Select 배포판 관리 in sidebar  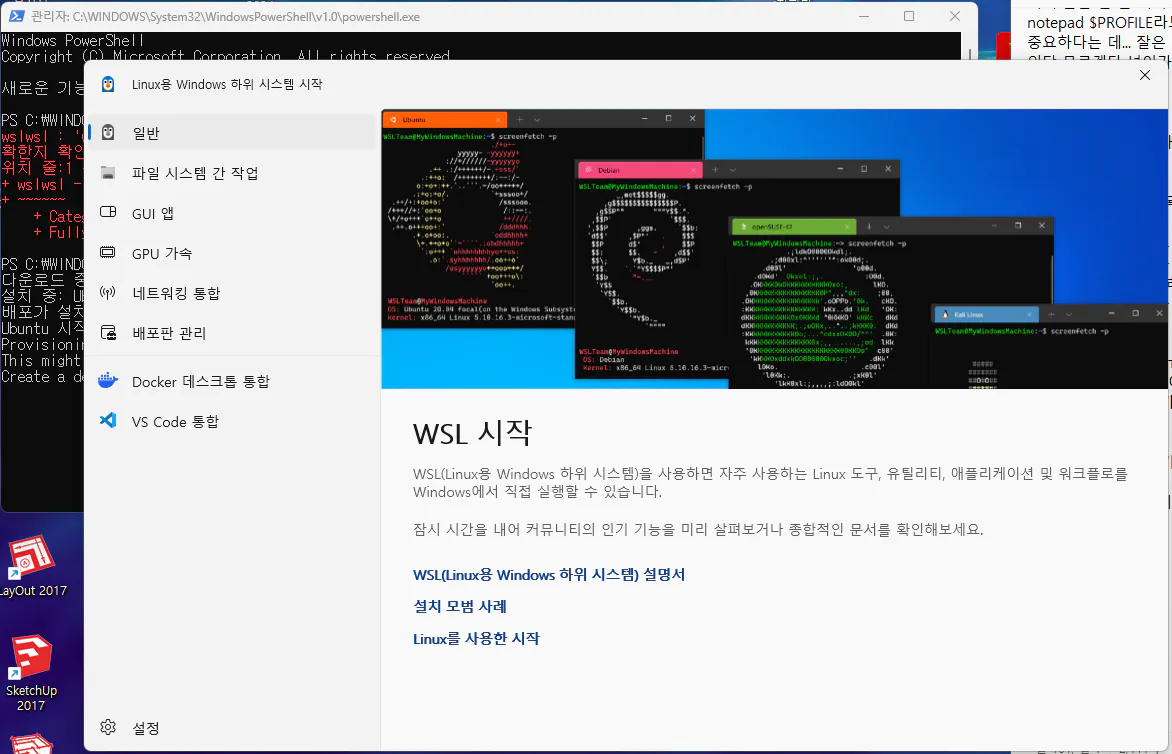(x=232, y=333)
